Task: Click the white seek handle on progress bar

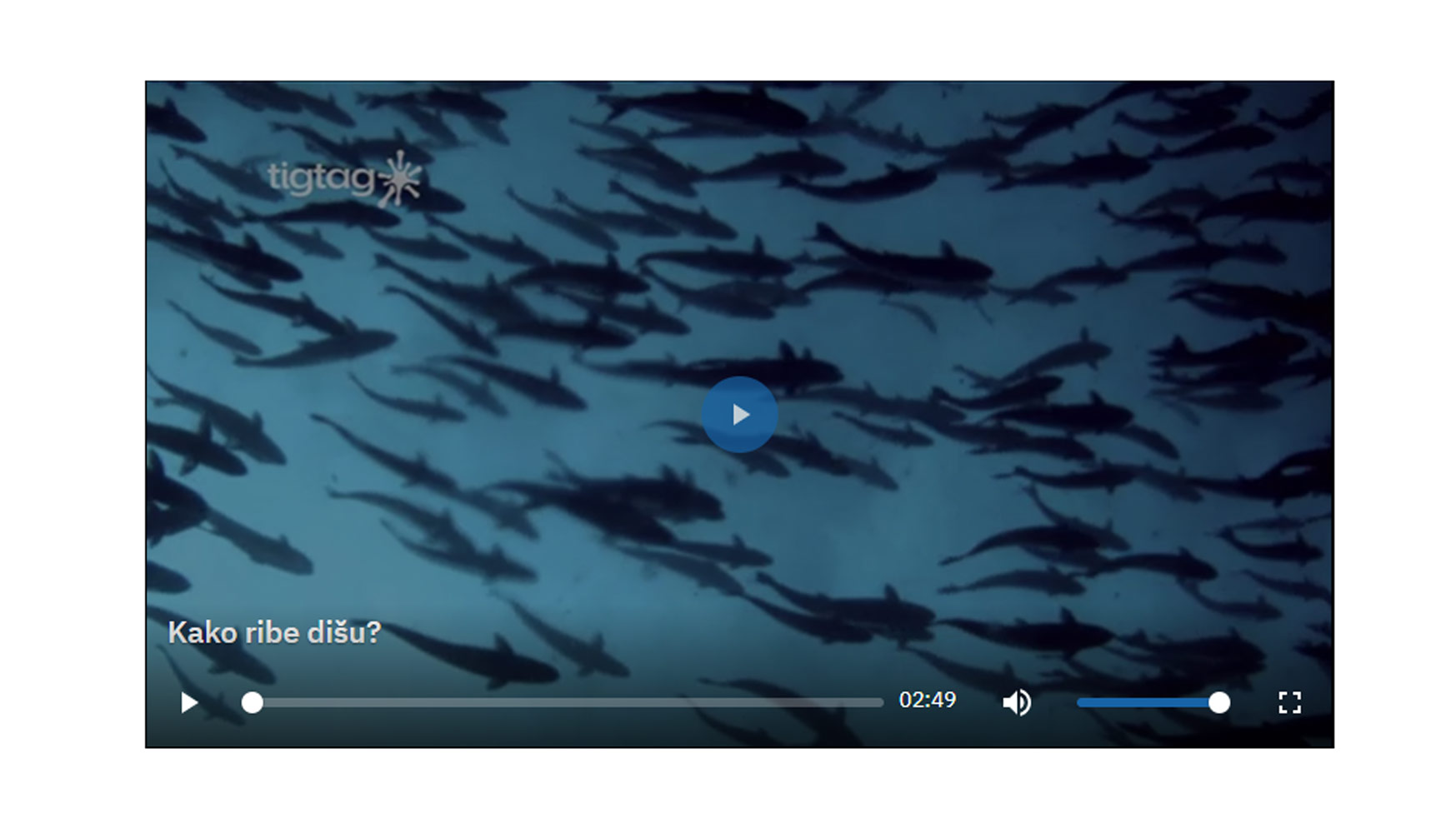Action: (x=252, y=703)
